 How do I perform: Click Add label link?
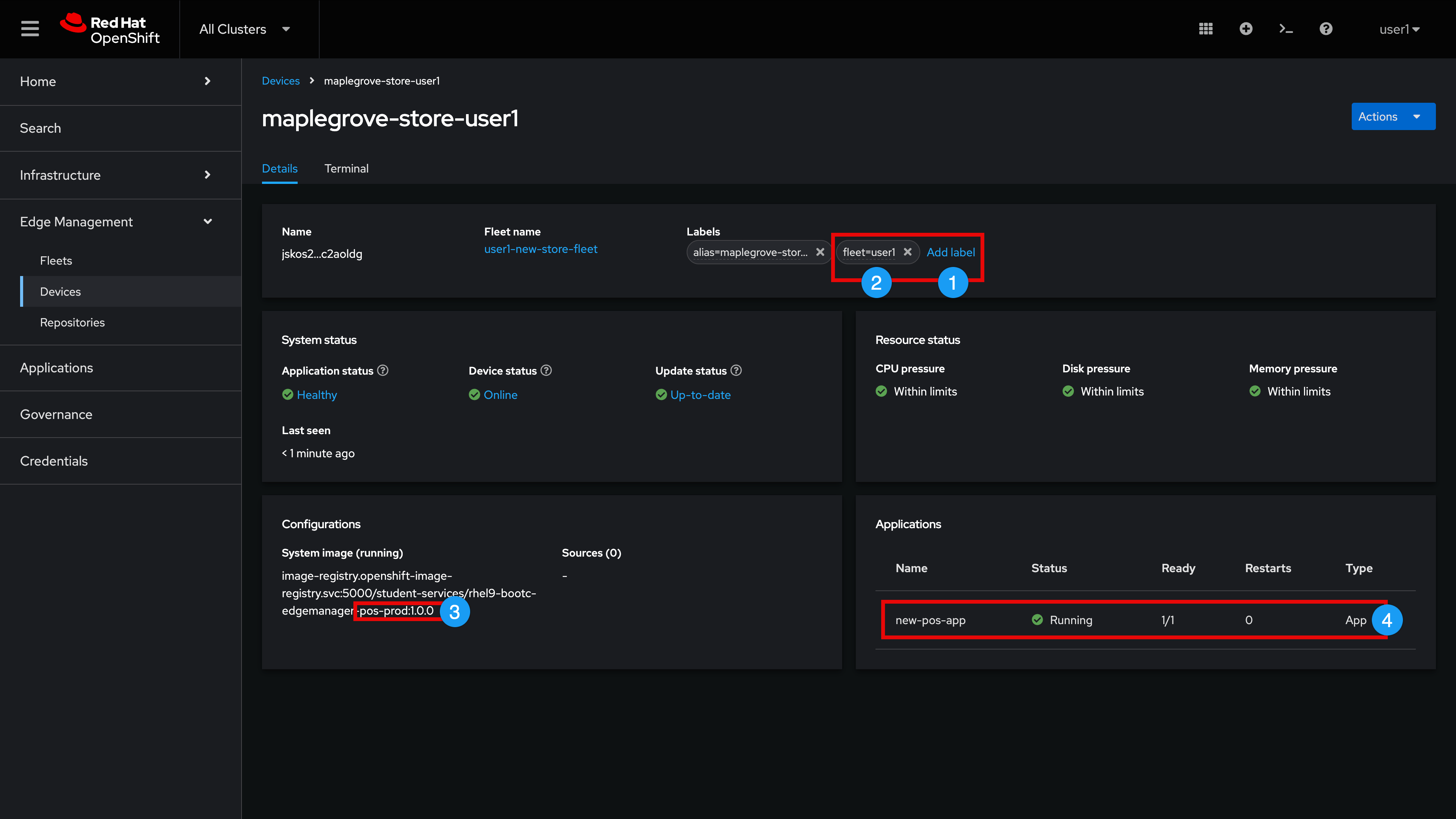(x=951, y=252)
